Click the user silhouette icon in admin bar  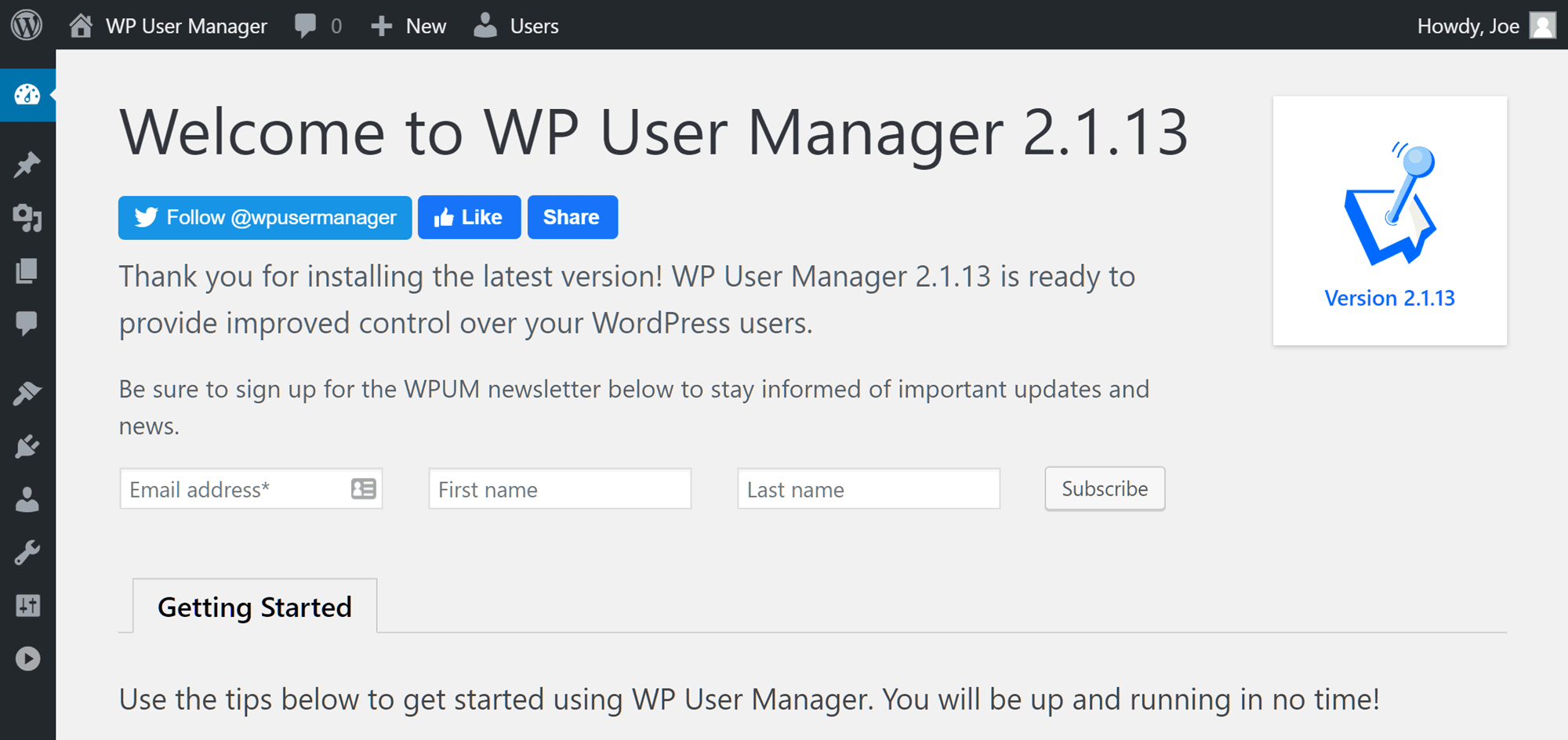click(x=485, y=25)
